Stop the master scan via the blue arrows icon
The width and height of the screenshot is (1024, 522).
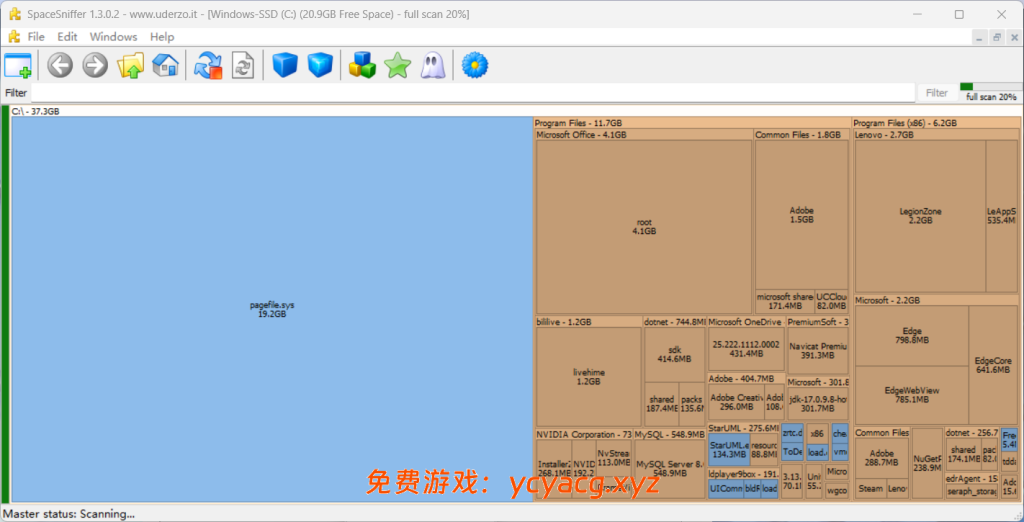[x=208, y=66]
